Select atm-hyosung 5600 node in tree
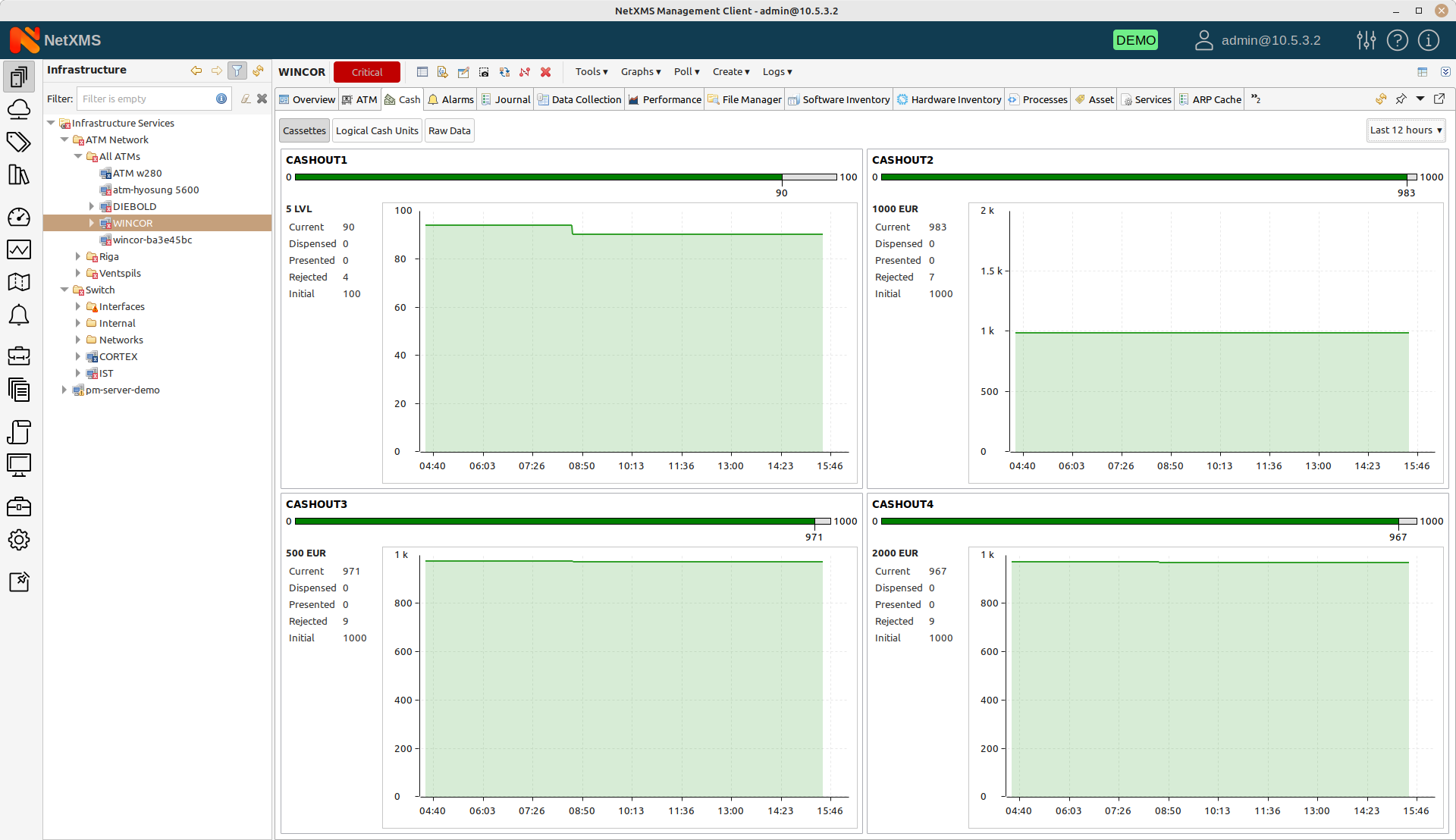 pos(155,189)
